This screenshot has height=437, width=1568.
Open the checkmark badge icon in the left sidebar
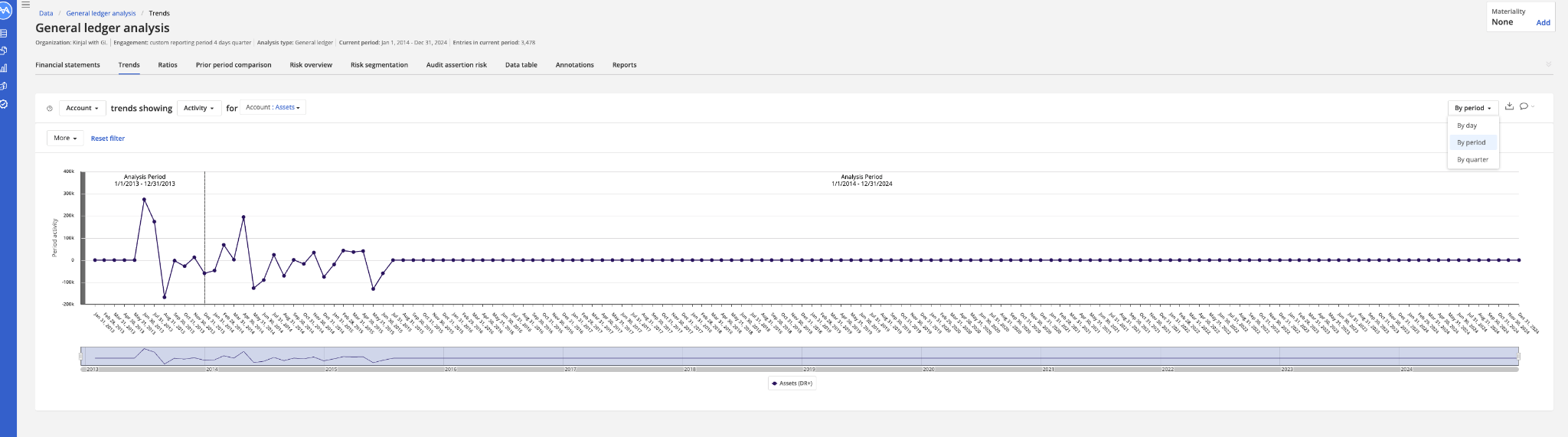4,104
